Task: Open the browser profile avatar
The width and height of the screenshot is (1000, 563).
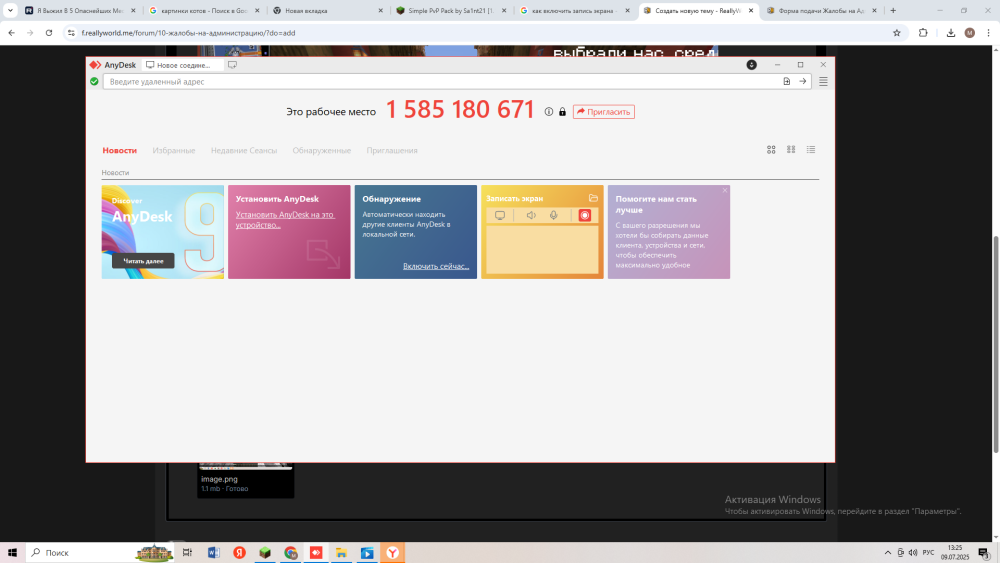Action: pos(969,33)
